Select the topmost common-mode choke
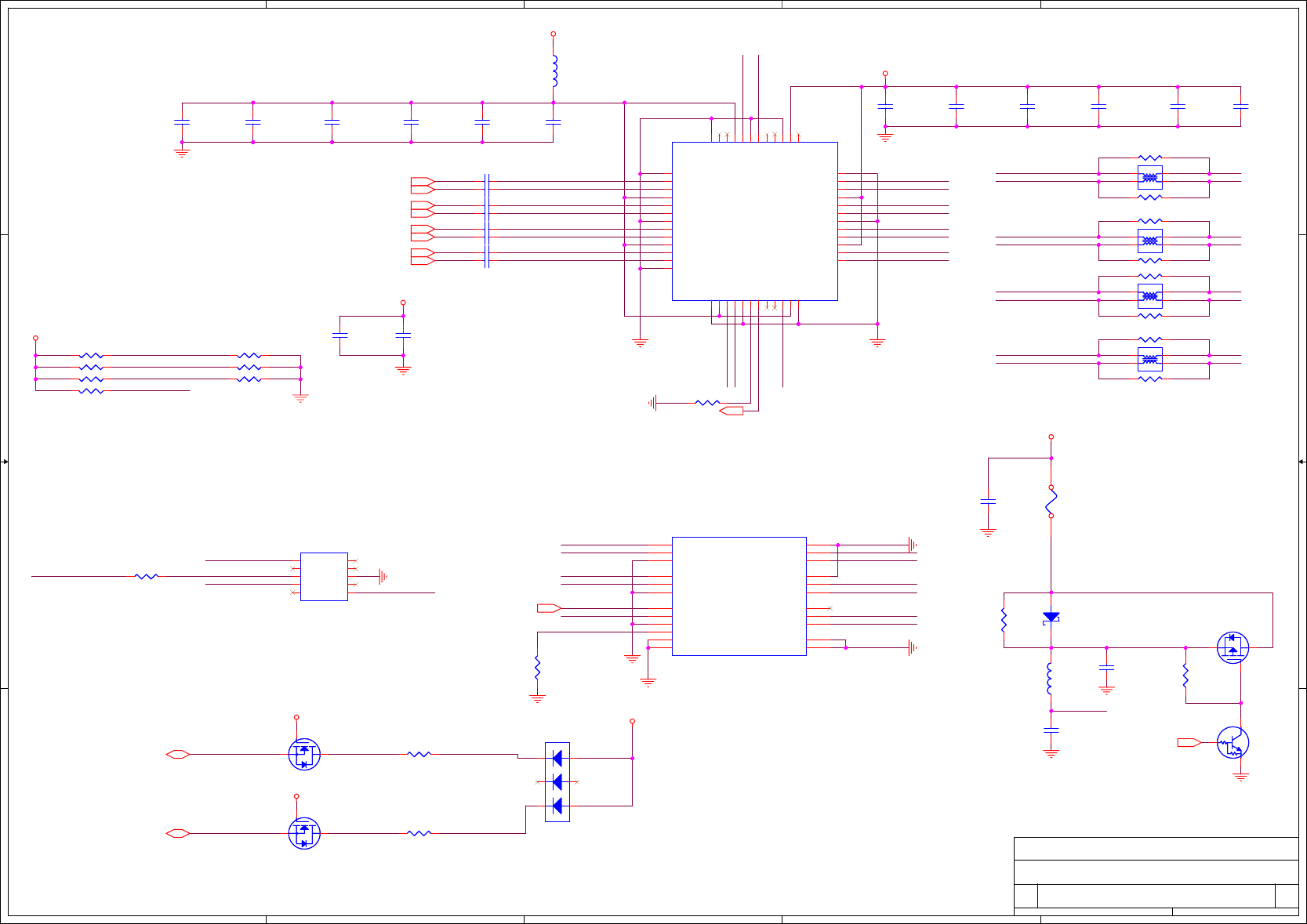Screen dimensions: 1307x924 coord(1149,177)
